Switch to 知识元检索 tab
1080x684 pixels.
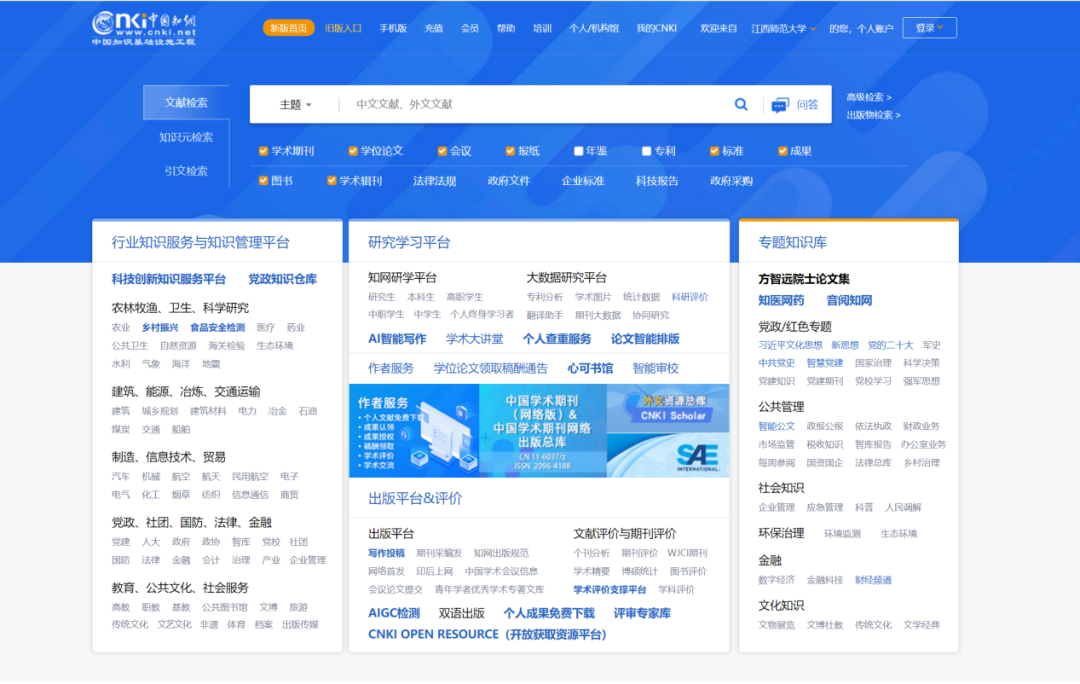point(186,137)
